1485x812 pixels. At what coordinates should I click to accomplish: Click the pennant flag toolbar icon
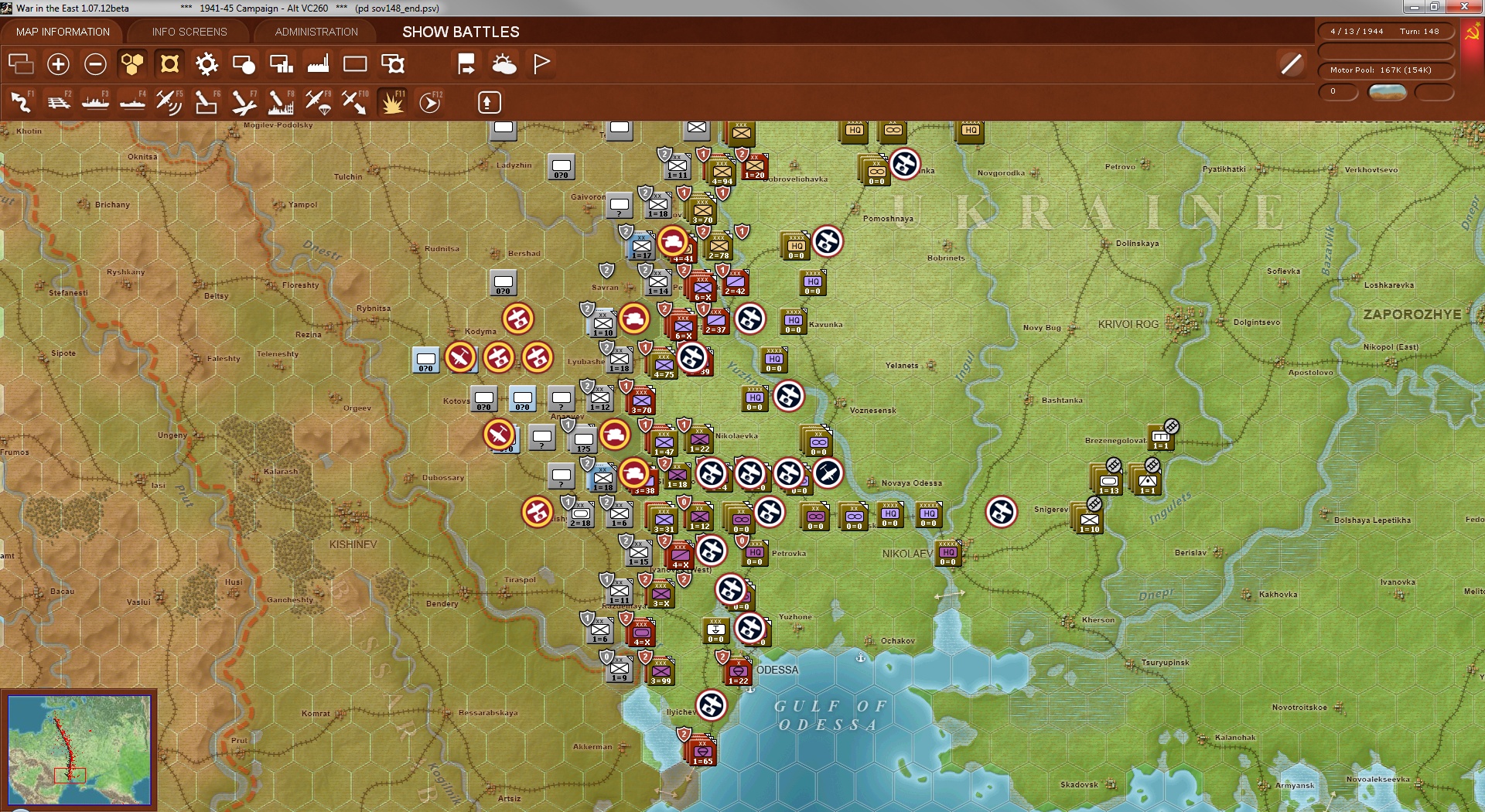click(x=541, y=64)
